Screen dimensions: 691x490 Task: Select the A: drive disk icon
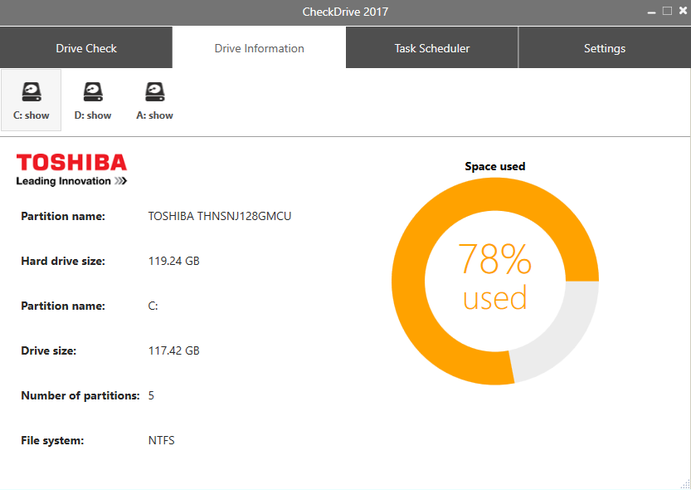click(154, 92)
